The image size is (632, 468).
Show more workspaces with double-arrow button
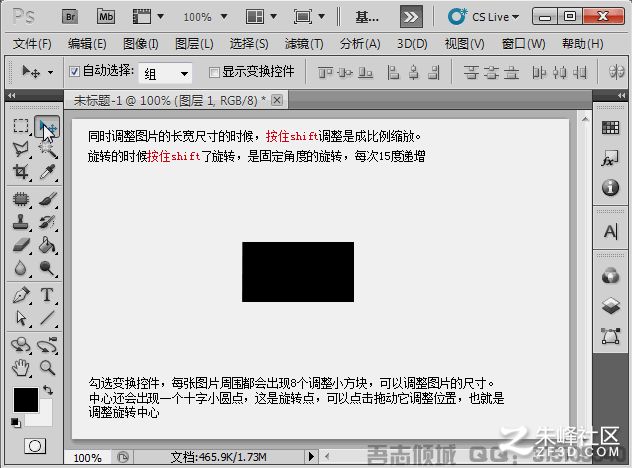[411, 17]
